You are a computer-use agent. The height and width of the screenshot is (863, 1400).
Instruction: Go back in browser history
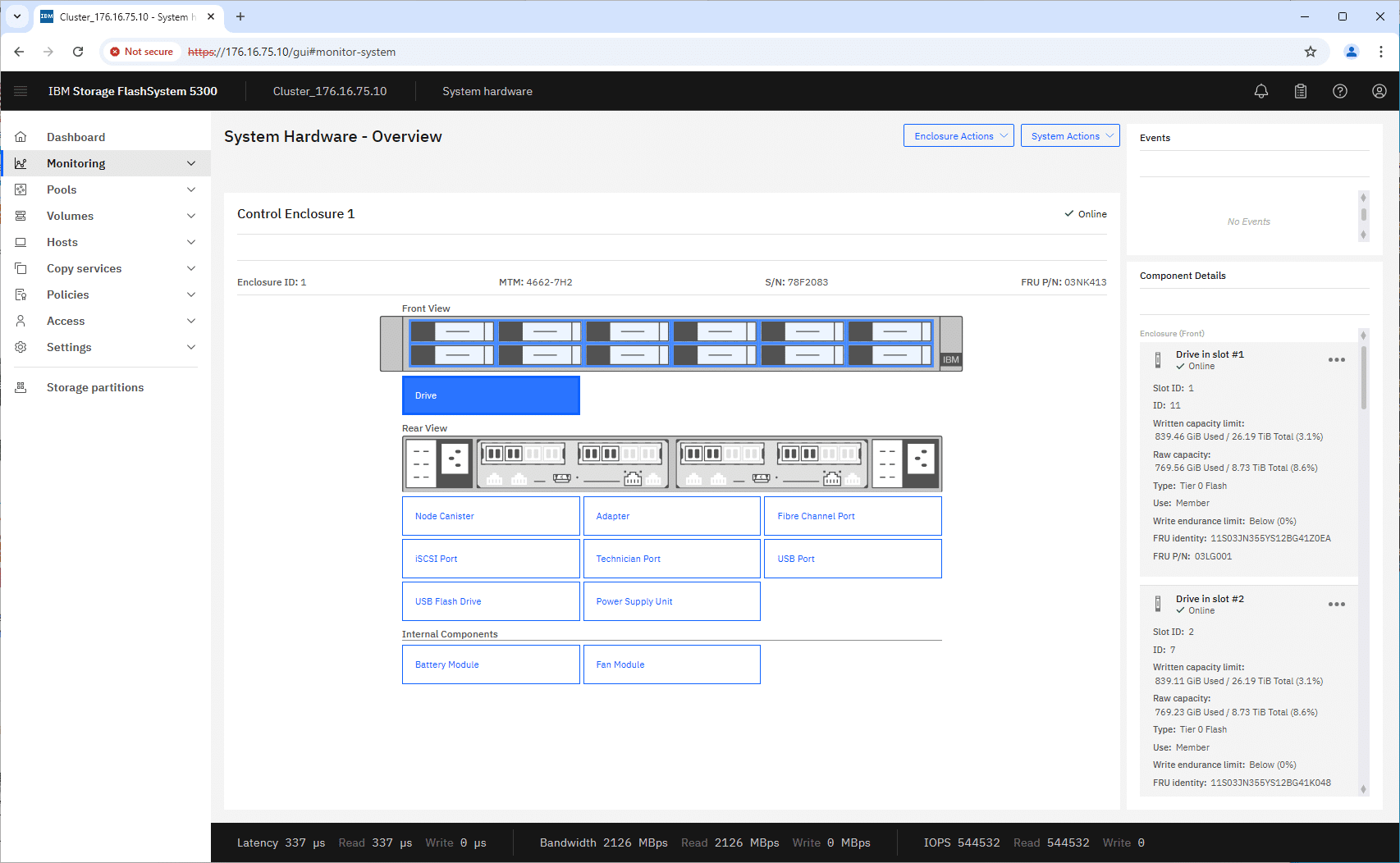[x=19, y=52]
